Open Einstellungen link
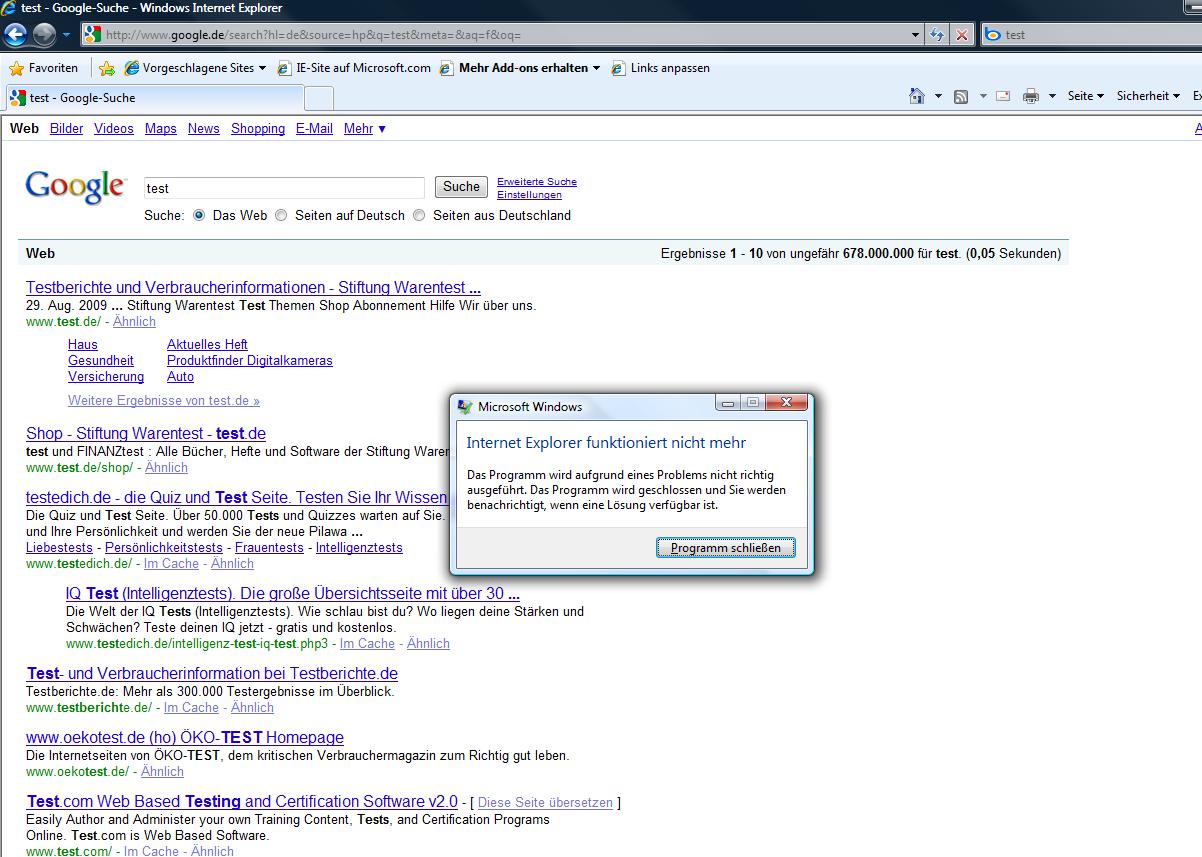Viewport: 1202px width, 857px height. pos(529,195)
